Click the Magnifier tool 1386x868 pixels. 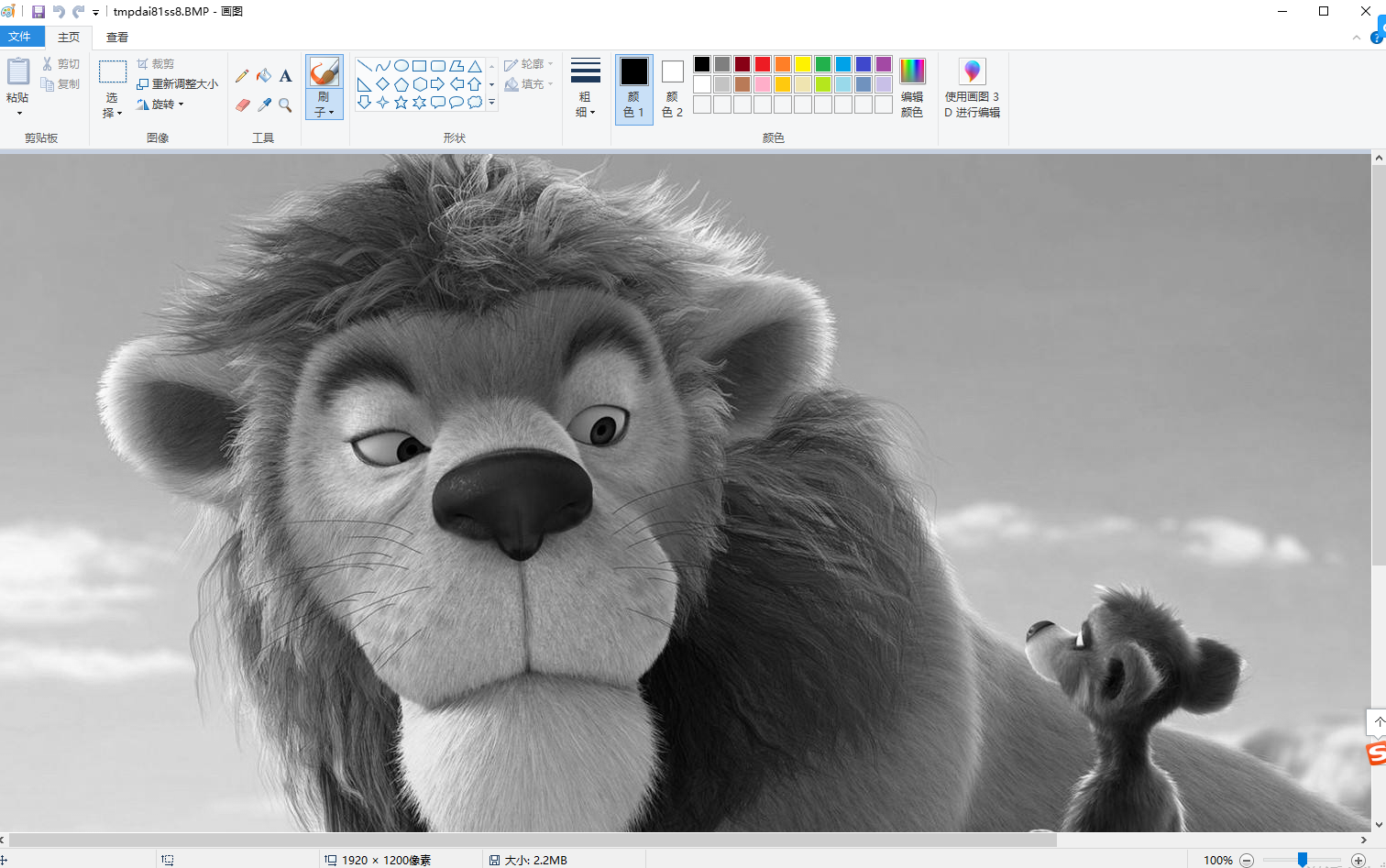pyautogui.click(x=285, y=105)
